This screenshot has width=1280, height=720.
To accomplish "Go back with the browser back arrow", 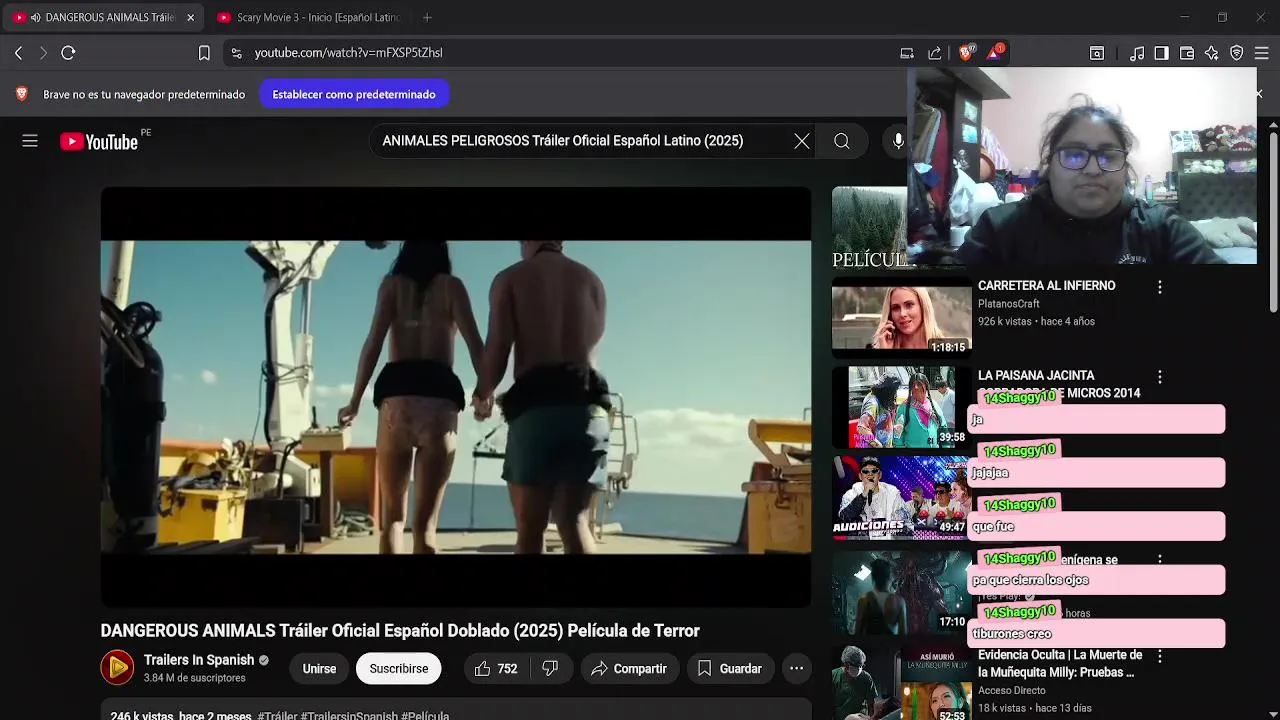I will click(x=18, y=53).
